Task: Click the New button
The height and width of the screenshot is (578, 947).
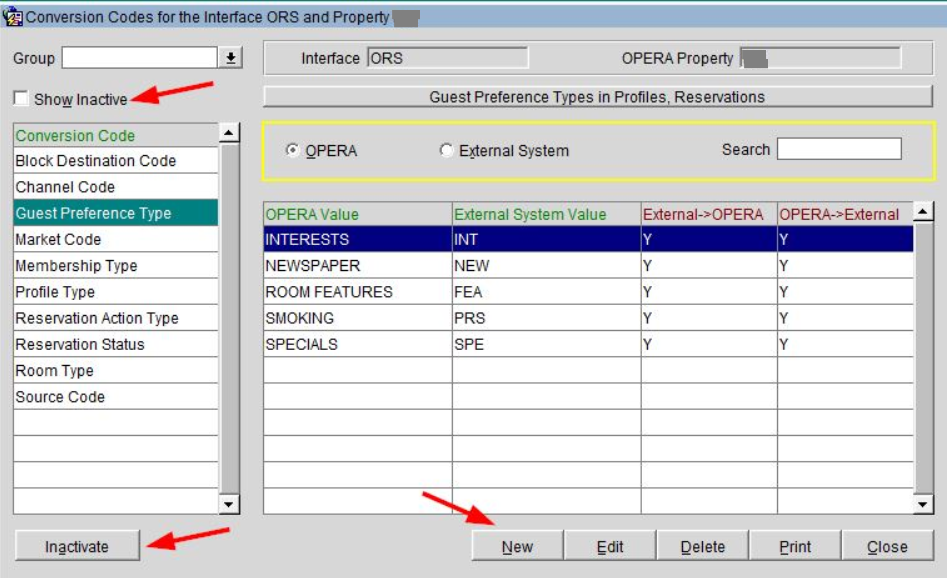Action: (x=517, y=546)
